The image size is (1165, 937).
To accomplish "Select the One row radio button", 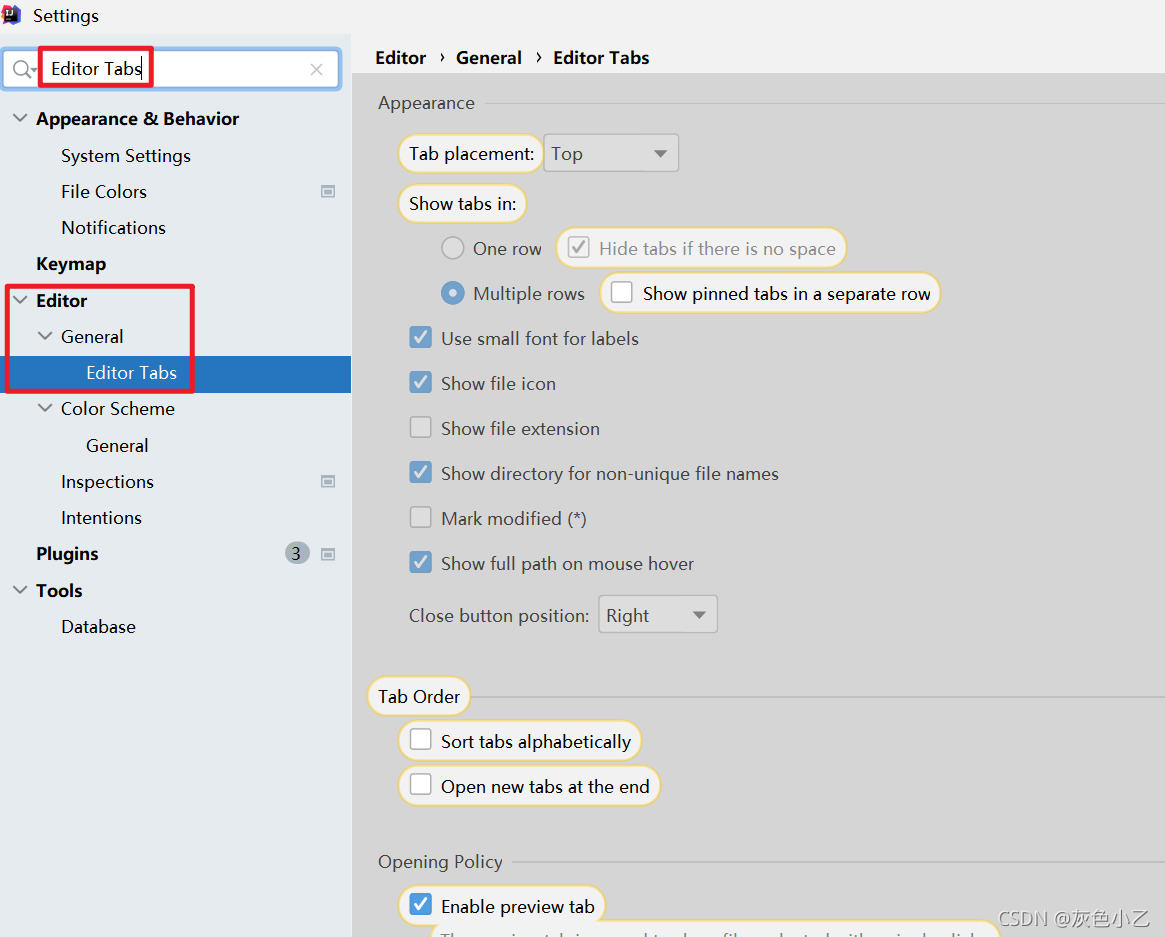I will point(452,248).
